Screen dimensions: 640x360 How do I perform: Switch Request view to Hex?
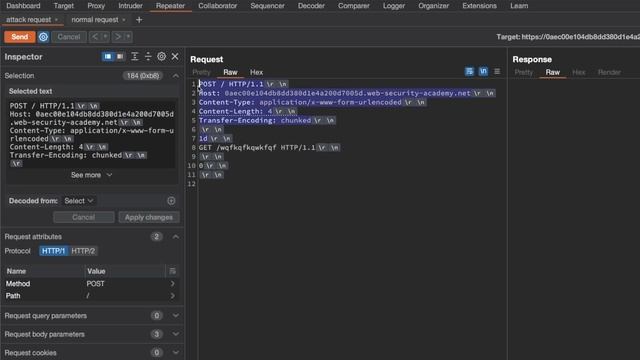point(256,72)
